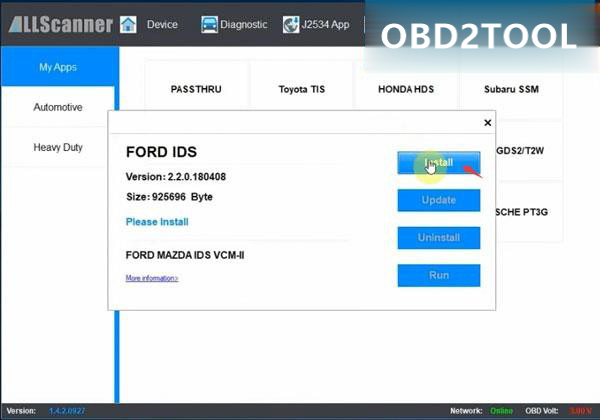The width and height of the screenshot is (600, 420).
Task: Click the Update button in dialog
Action: tap(439, 200)
